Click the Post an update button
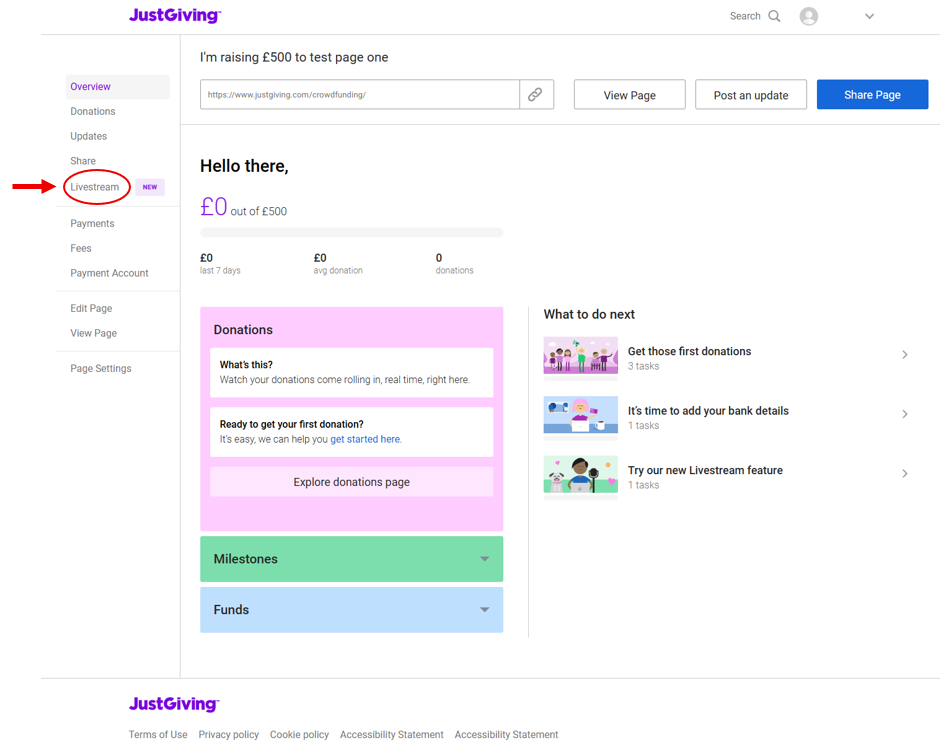Viewport: 940px width, 753px height. pyautogui.click(x=751, y=95)
